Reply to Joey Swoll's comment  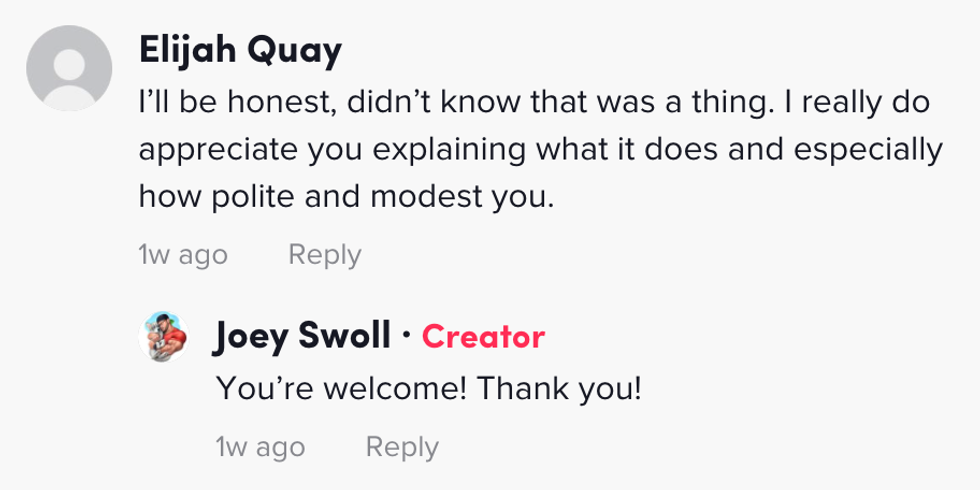[402, 446]
